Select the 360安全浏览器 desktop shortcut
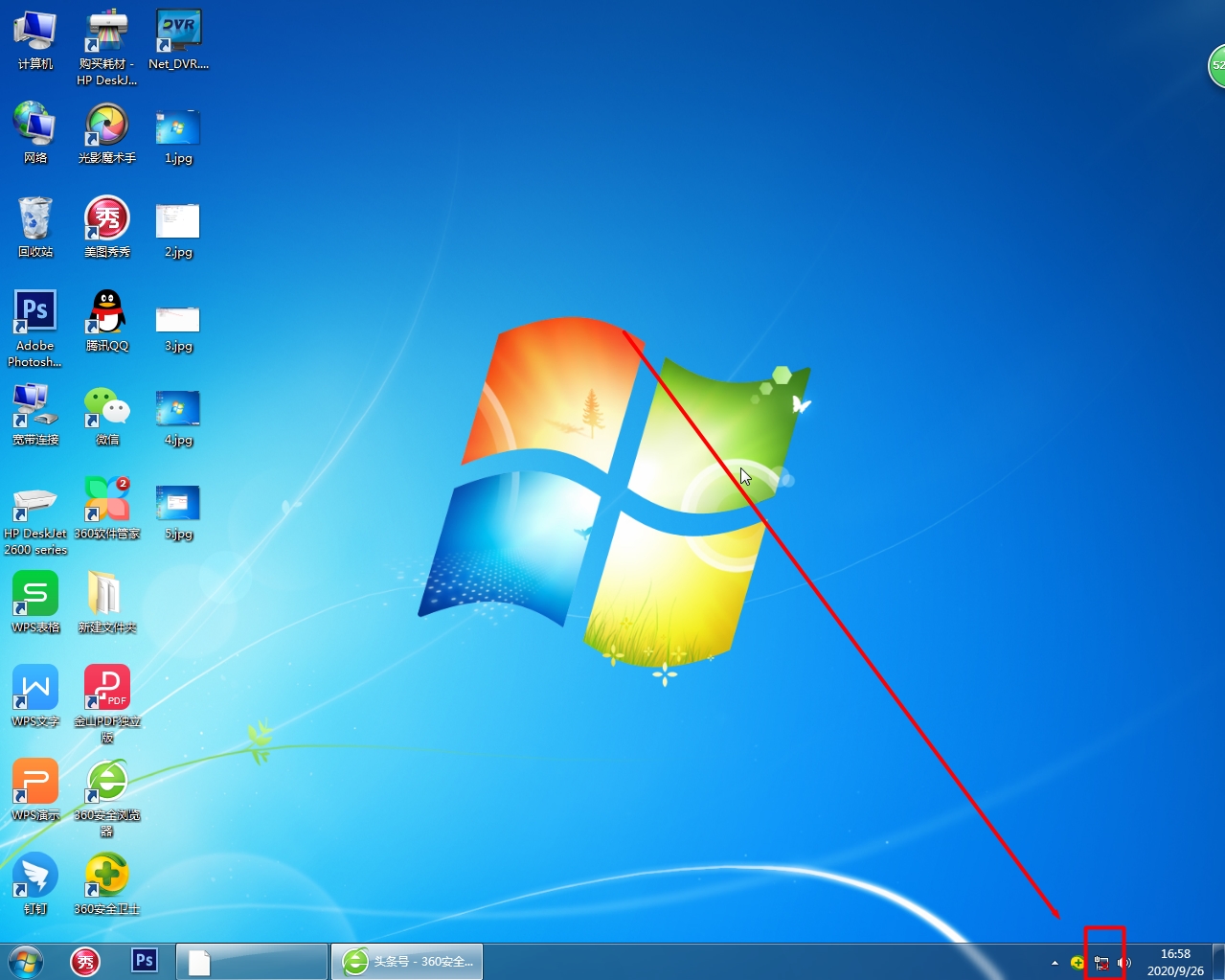Screen dimensions: 1225x980 pos(107,798)
